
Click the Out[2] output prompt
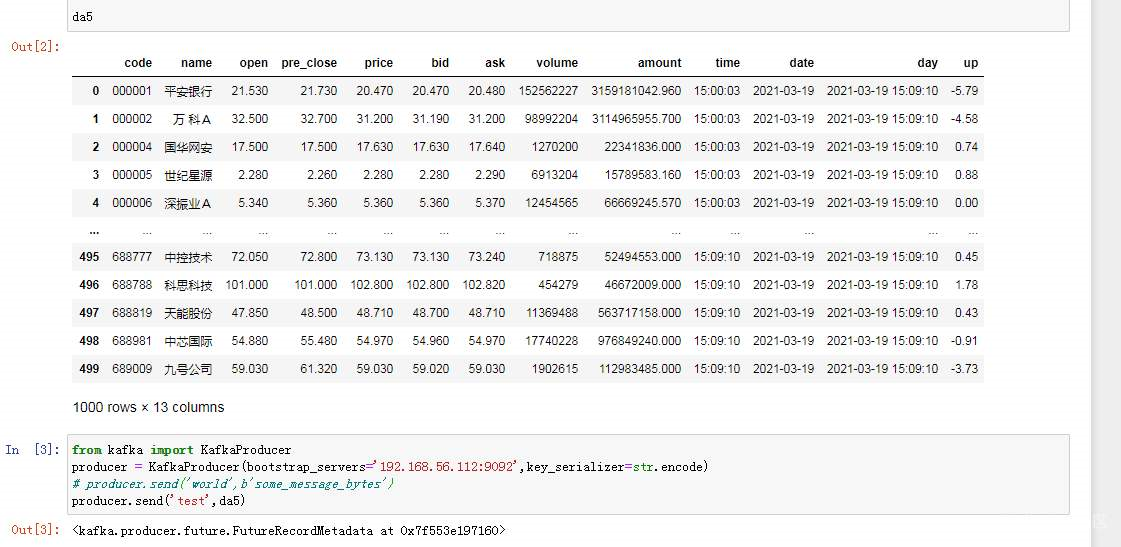[35, 46]
